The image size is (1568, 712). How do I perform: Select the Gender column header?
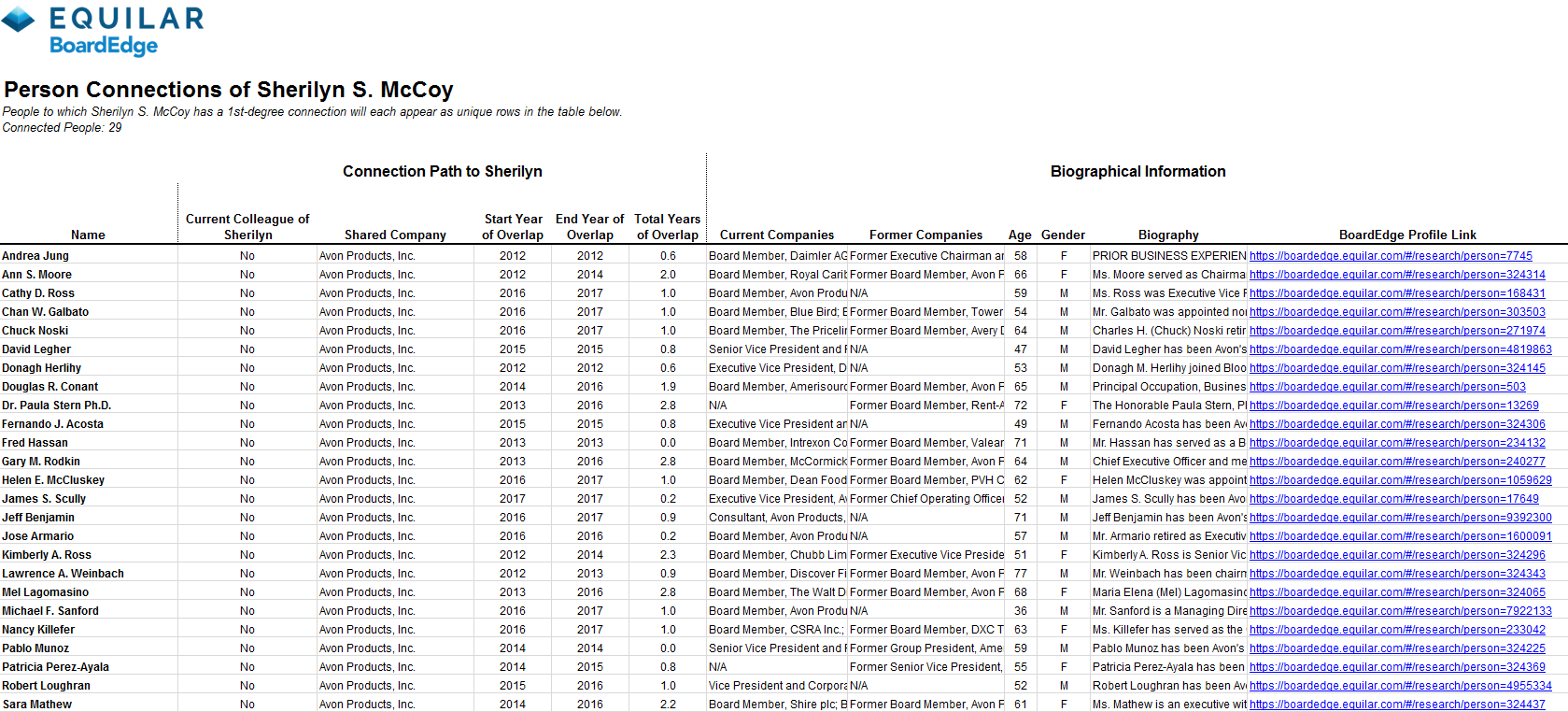point(1063,235)
